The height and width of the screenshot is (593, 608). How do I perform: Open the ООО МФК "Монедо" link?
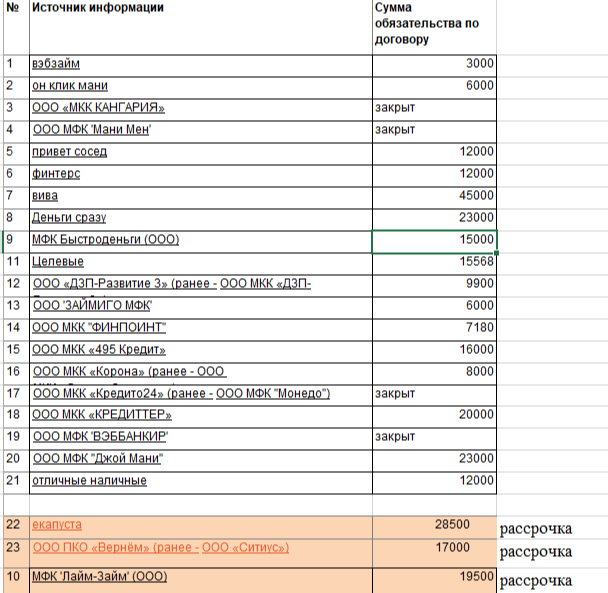tap(272, 394)
